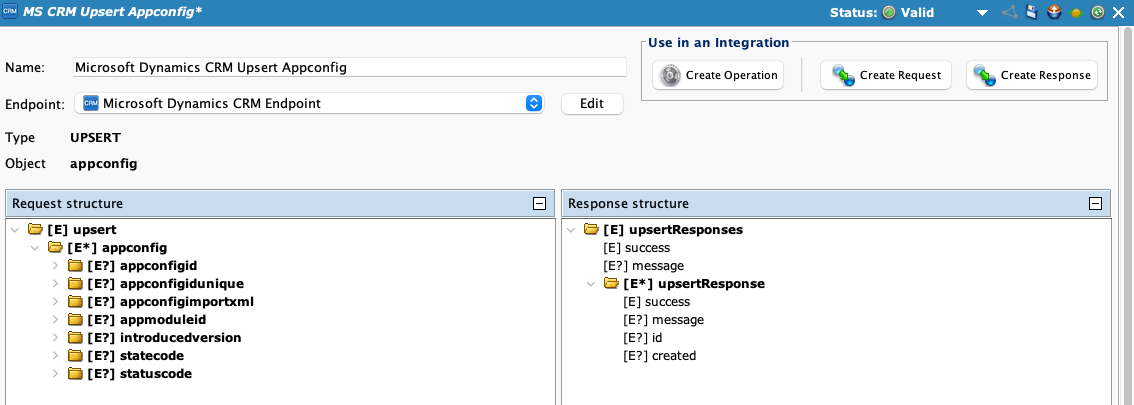Click the Create Operation button
Image resolution: width=1134 pixels, height=405 pixels.
(x=717, y=76)
